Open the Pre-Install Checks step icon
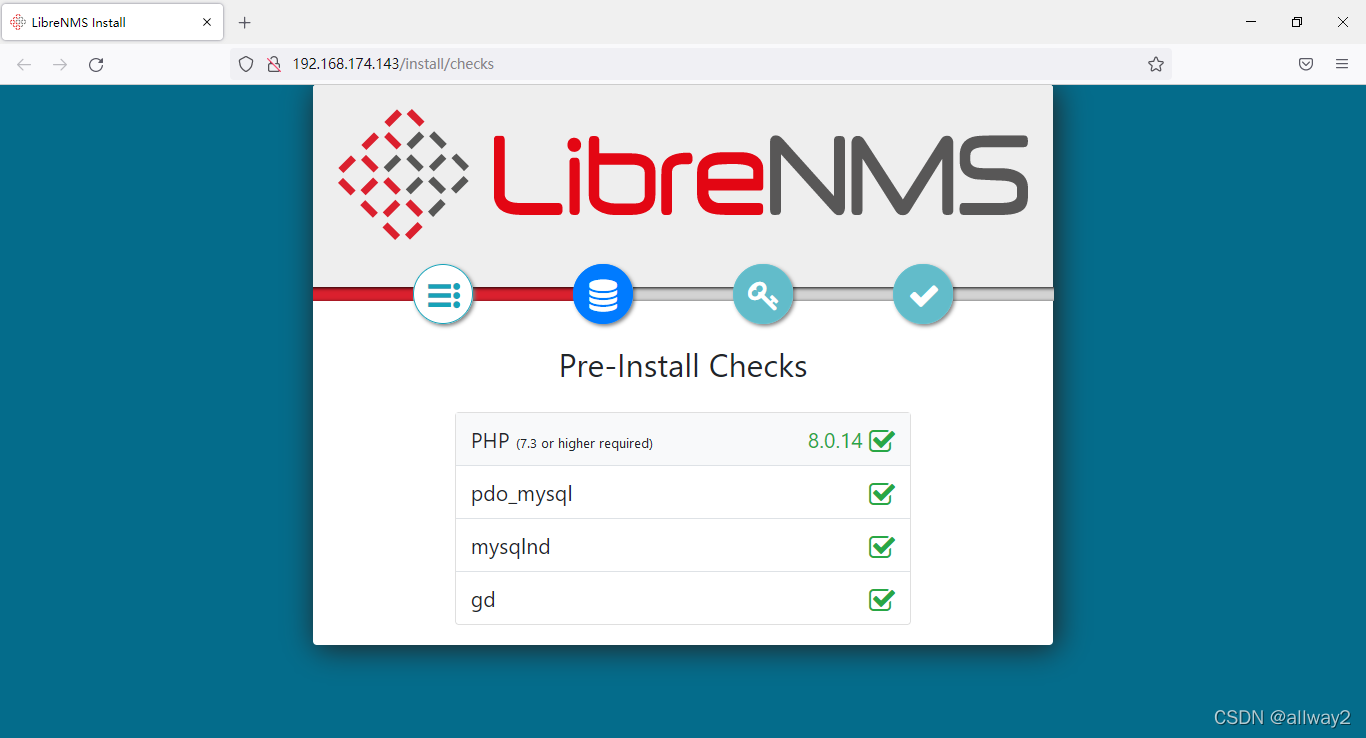 pos(443,294)
